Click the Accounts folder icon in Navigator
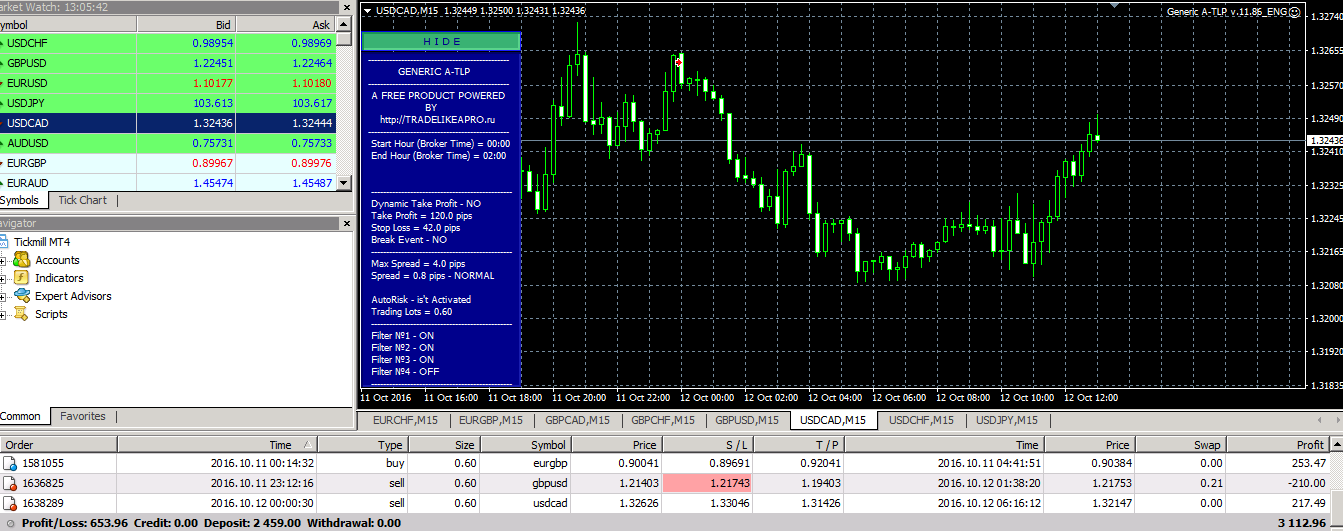The height and width of the screenshot is (531, 1343). click(x=22, y=260)
